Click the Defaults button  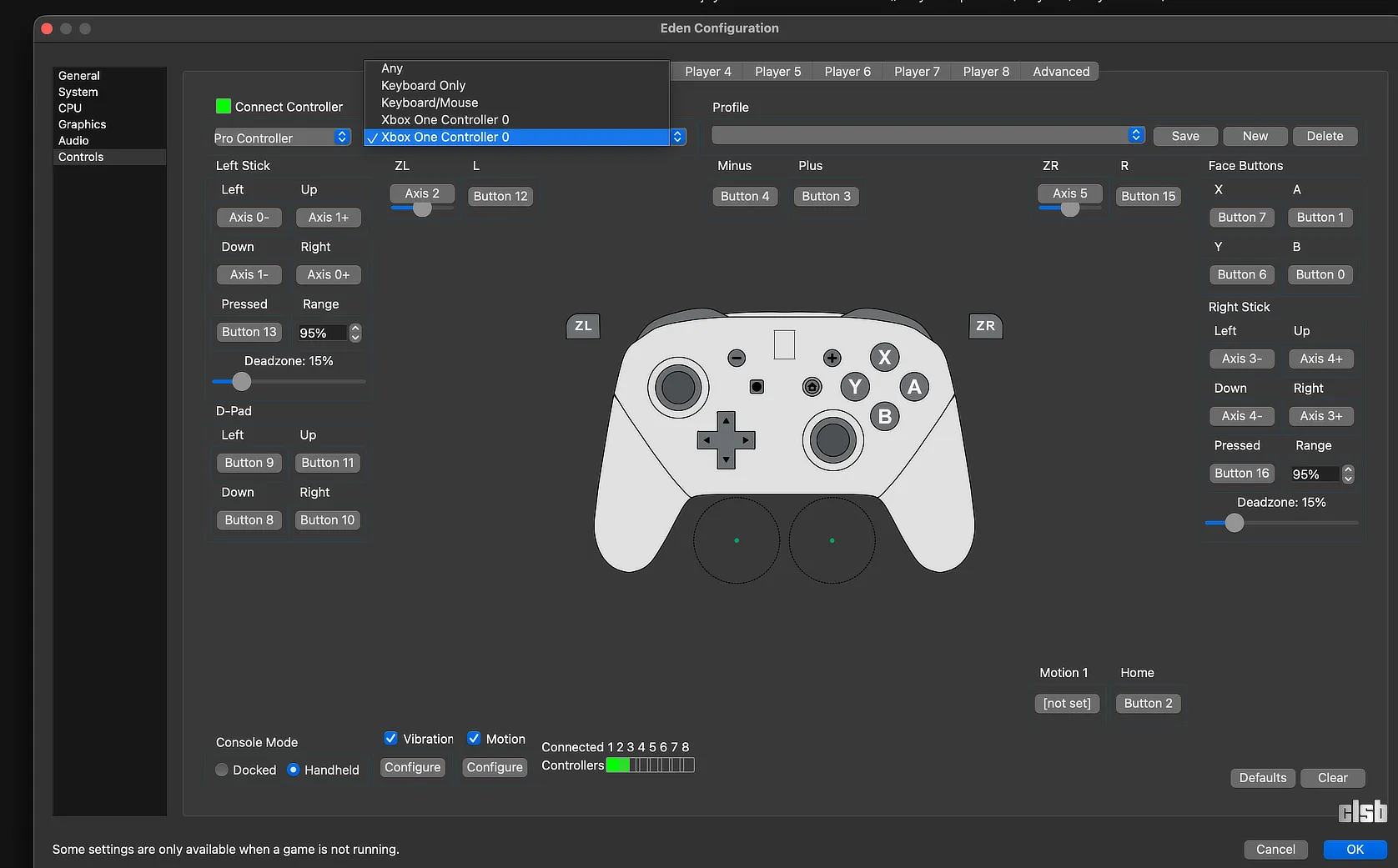(x=1262, y=778)
